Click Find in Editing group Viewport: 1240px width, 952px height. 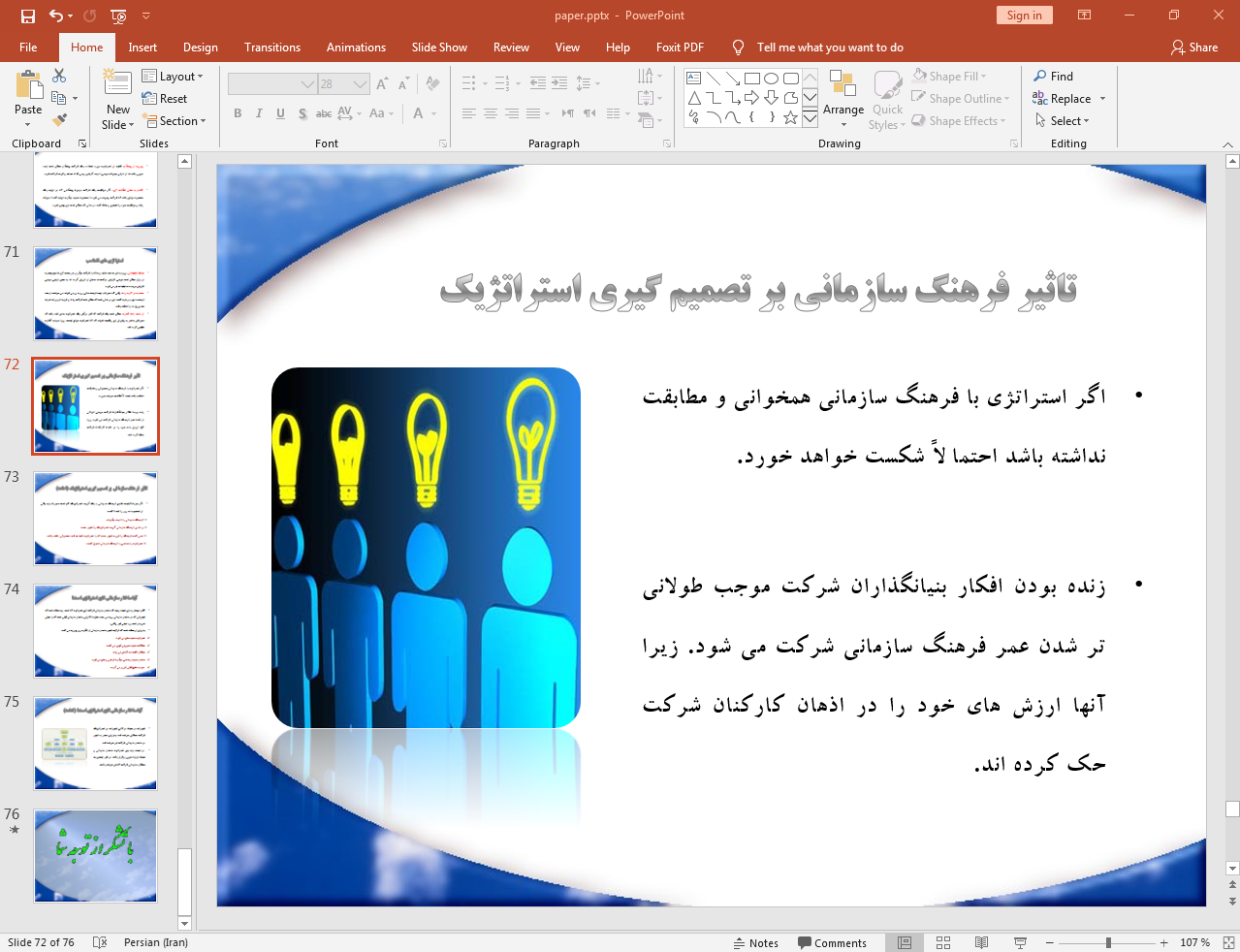coord(1054,77)
